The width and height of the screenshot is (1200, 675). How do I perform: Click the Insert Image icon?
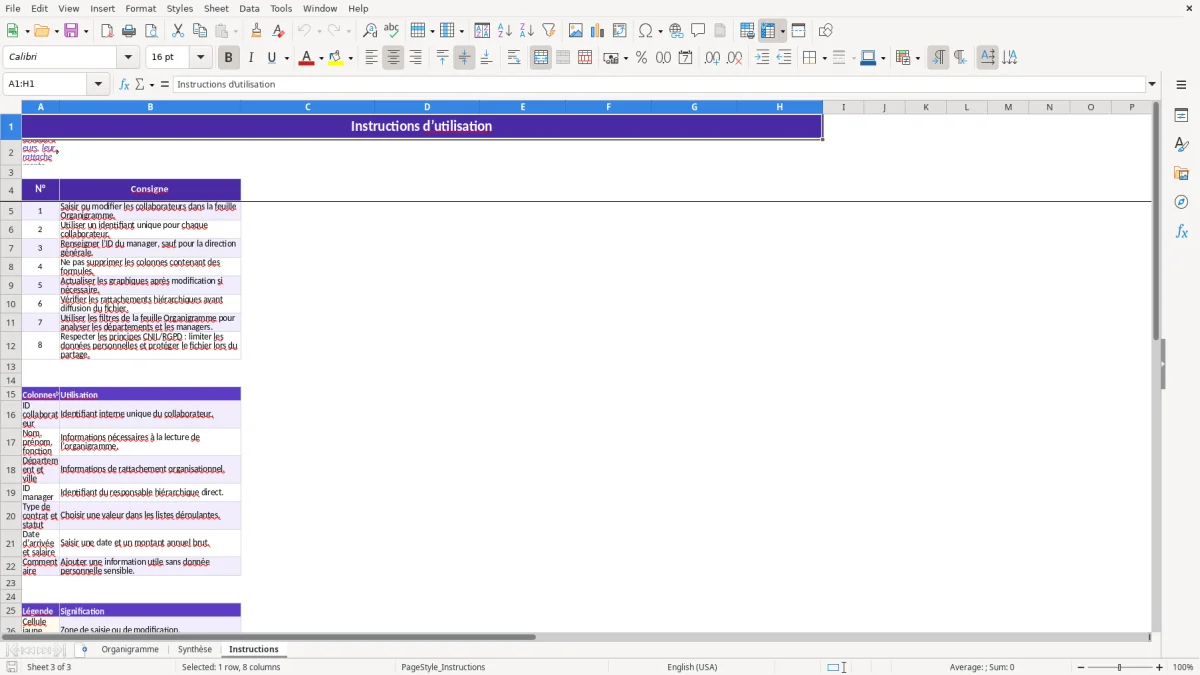(x=576, y=31)
